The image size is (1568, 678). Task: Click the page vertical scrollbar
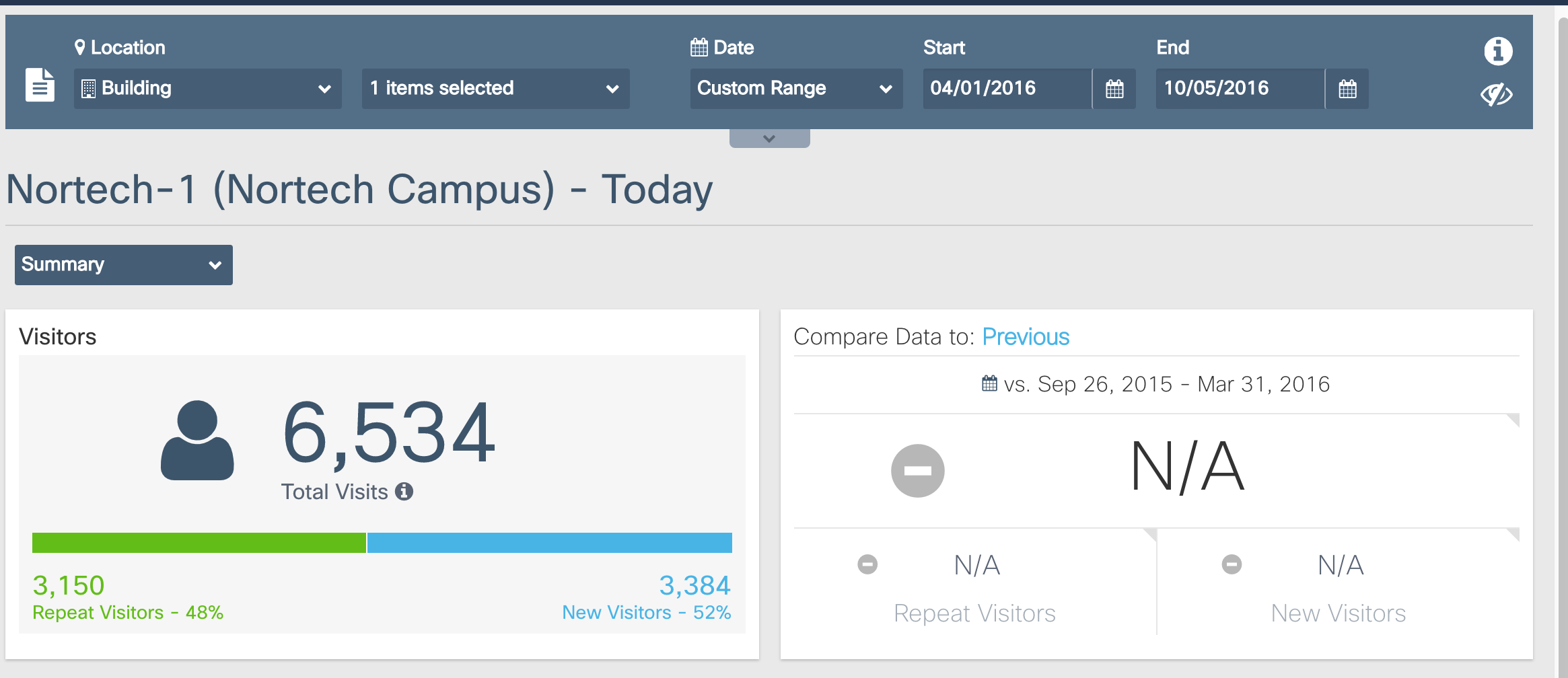1563,346
